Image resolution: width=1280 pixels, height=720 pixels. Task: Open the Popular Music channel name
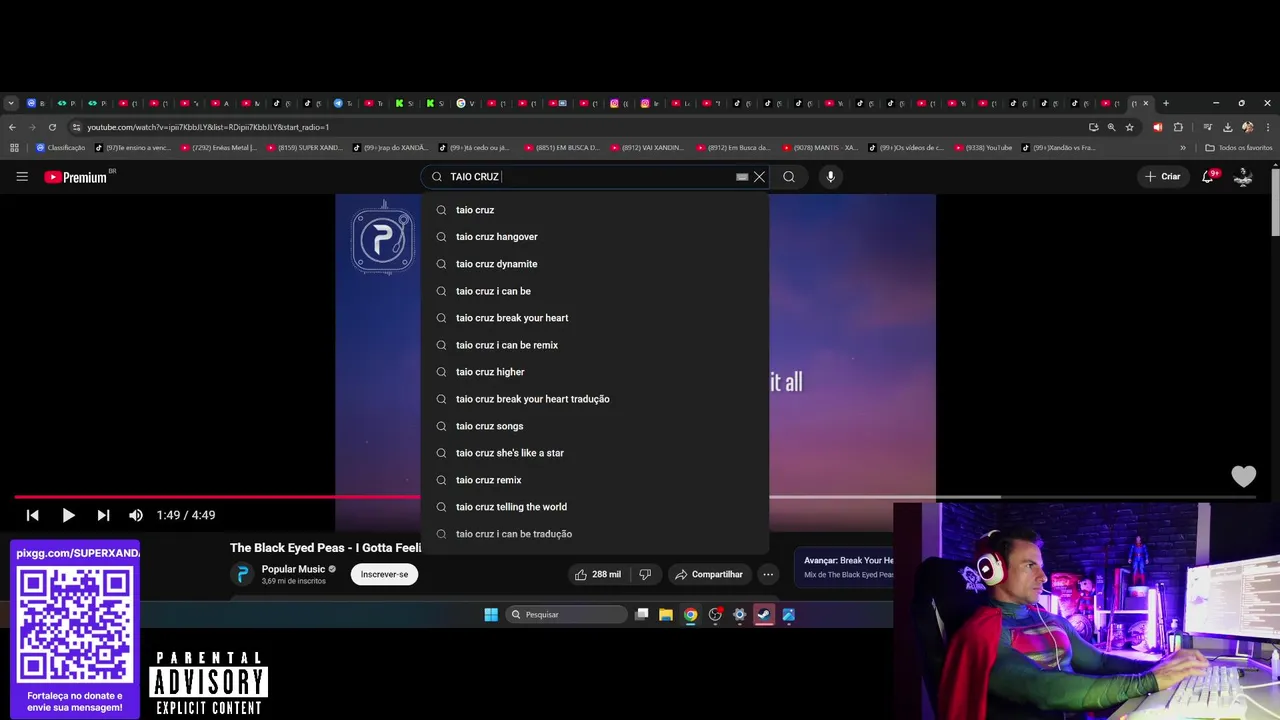[293, 569]
